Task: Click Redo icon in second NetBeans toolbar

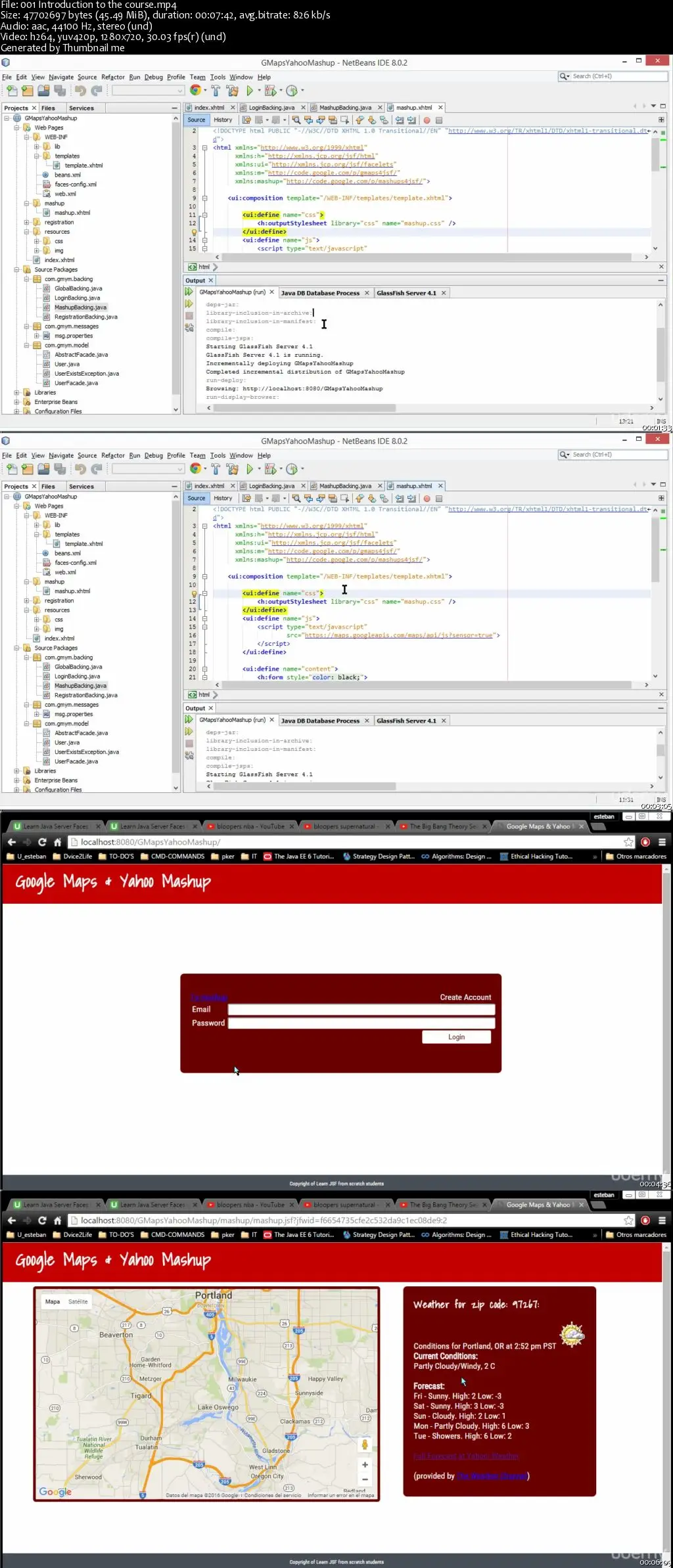Action: coord(97,469)
